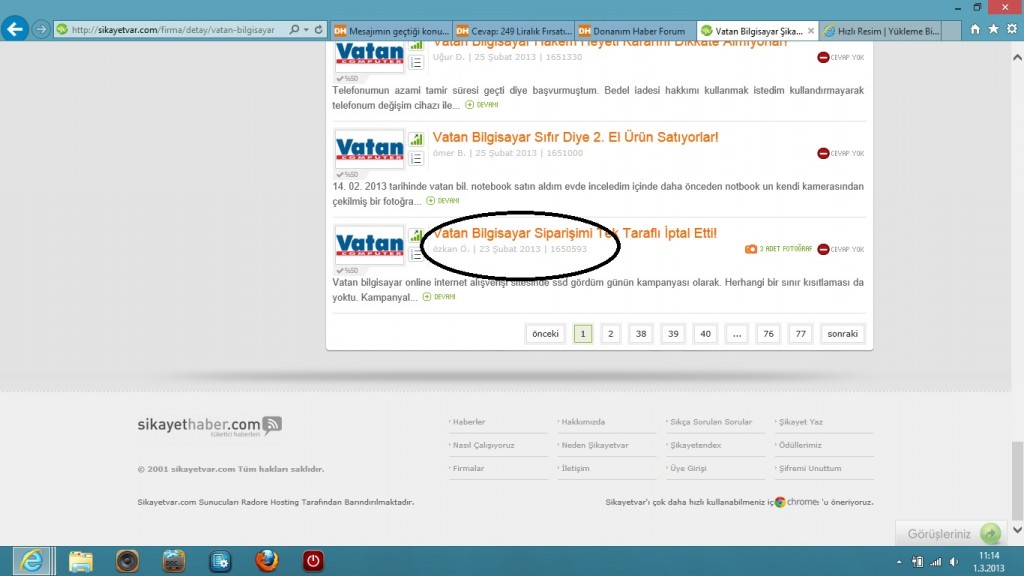
Task: Switch to 'Donanım Haber Forum' tab
Action: [x=635, y=31]
